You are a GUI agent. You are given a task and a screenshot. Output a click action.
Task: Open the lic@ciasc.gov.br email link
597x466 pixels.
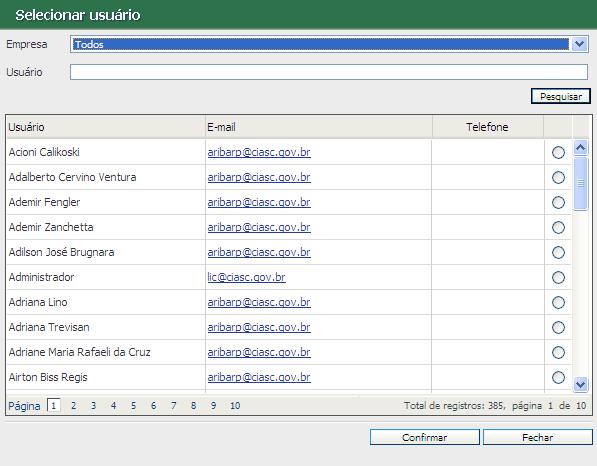[x=246, y=277]
